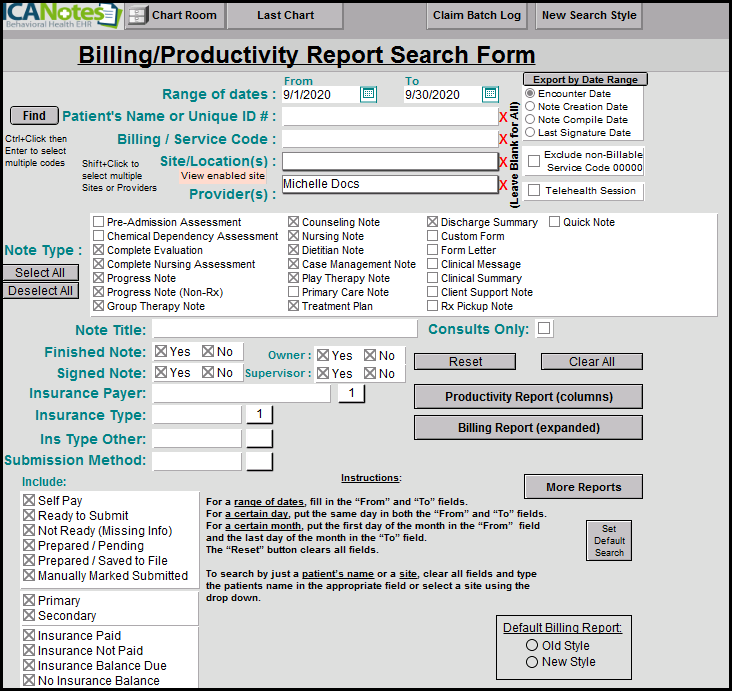Enable the Telehealth Session checkbox
This screenshot has width=732, height=691.
tap(534, 190)
